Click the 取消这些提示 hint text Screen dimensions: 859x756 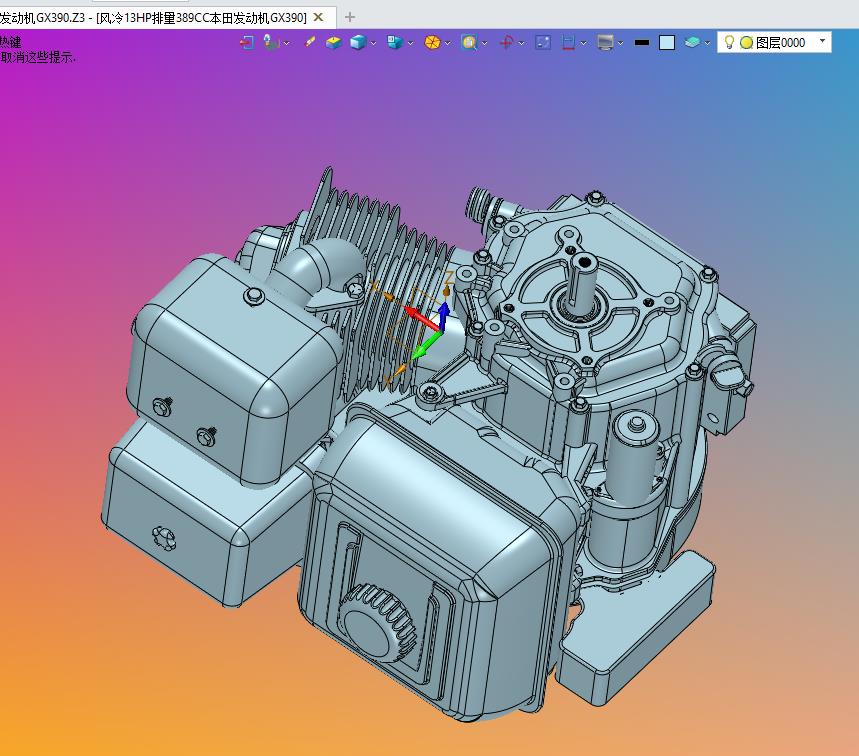[38, 58]
